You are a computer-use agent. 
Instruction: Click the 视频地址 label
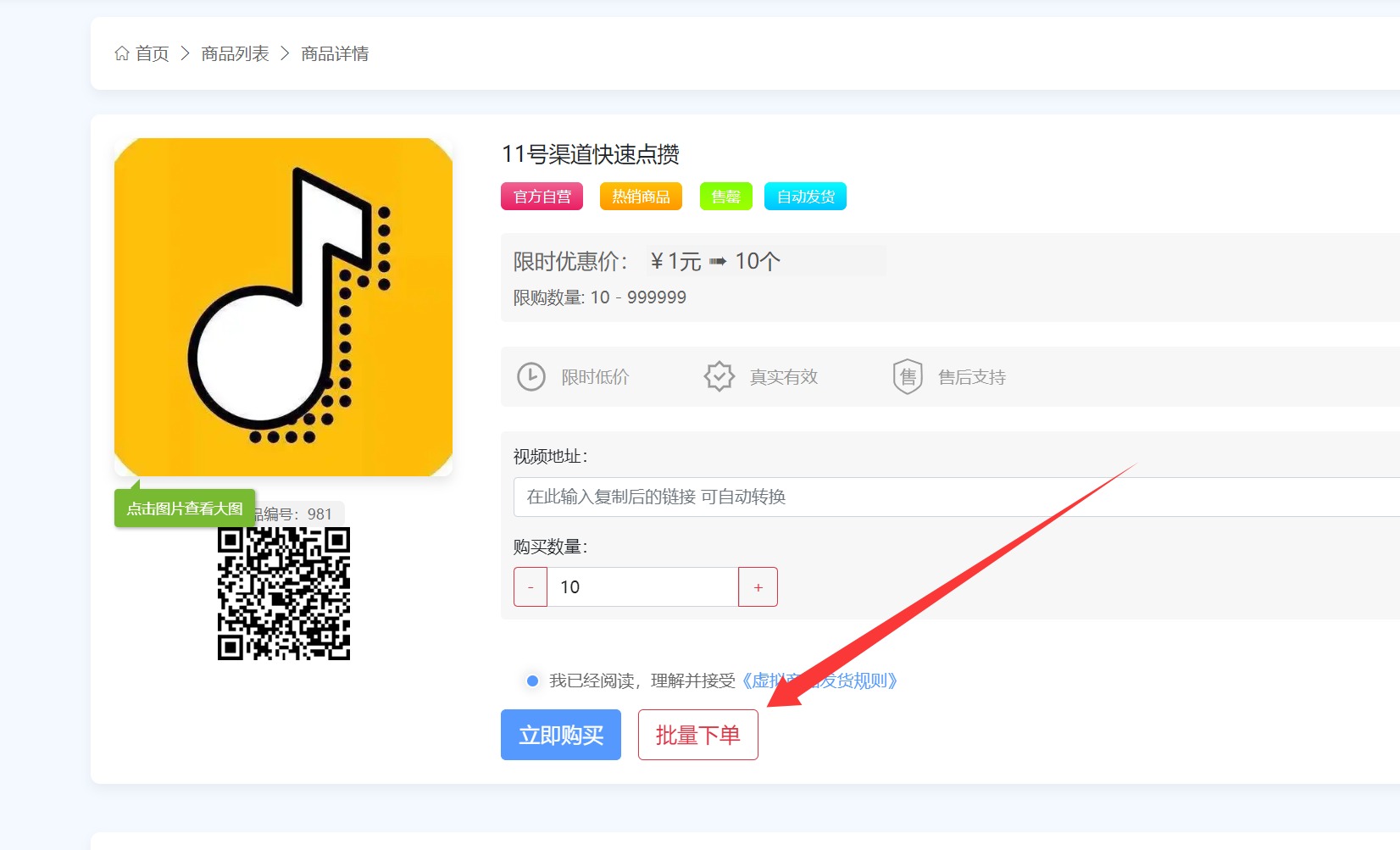coord(550,456)
